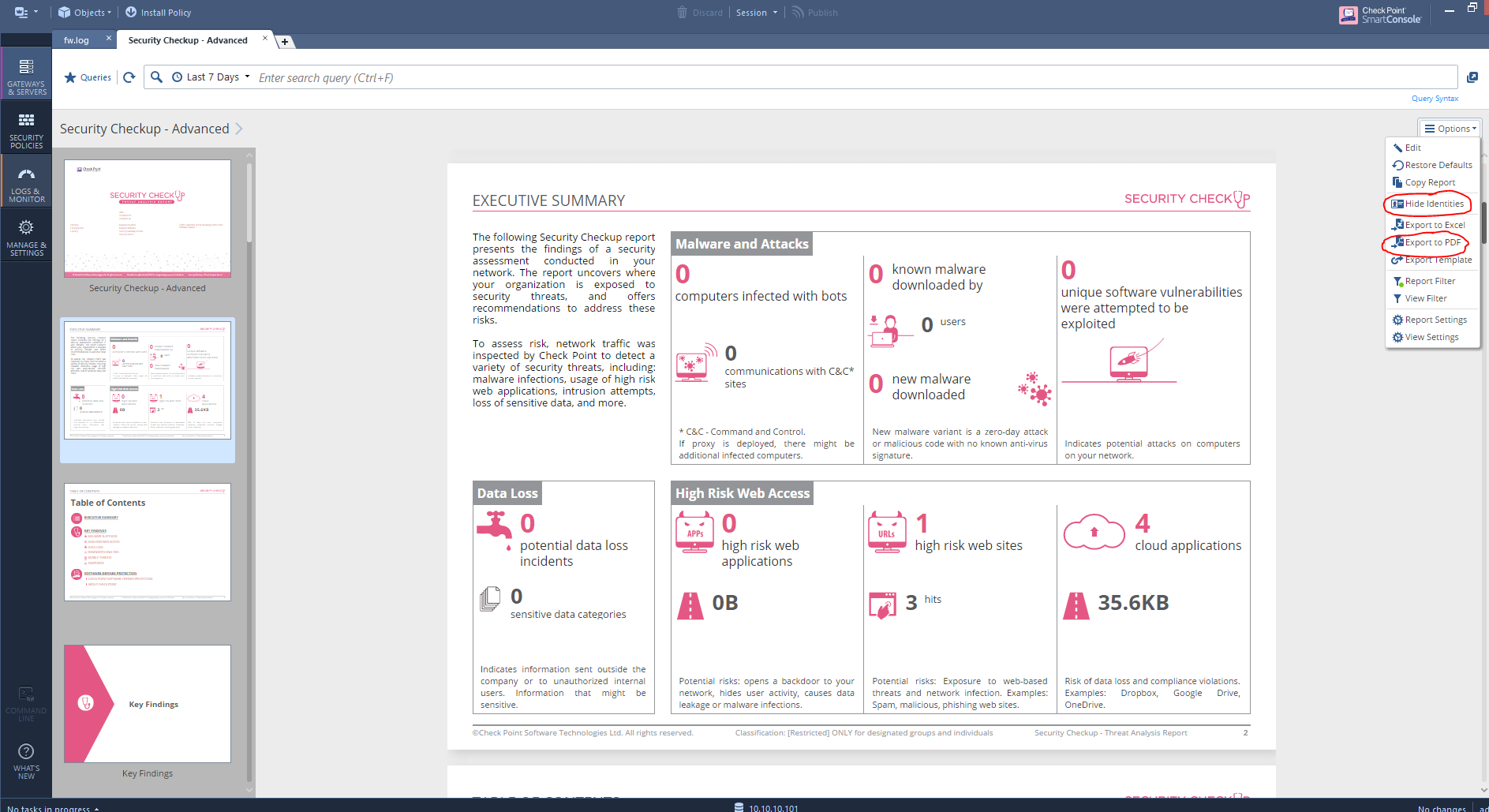Select Export Template option
This screenshot has height=812, width=1489.
[x=1431, y=260]
